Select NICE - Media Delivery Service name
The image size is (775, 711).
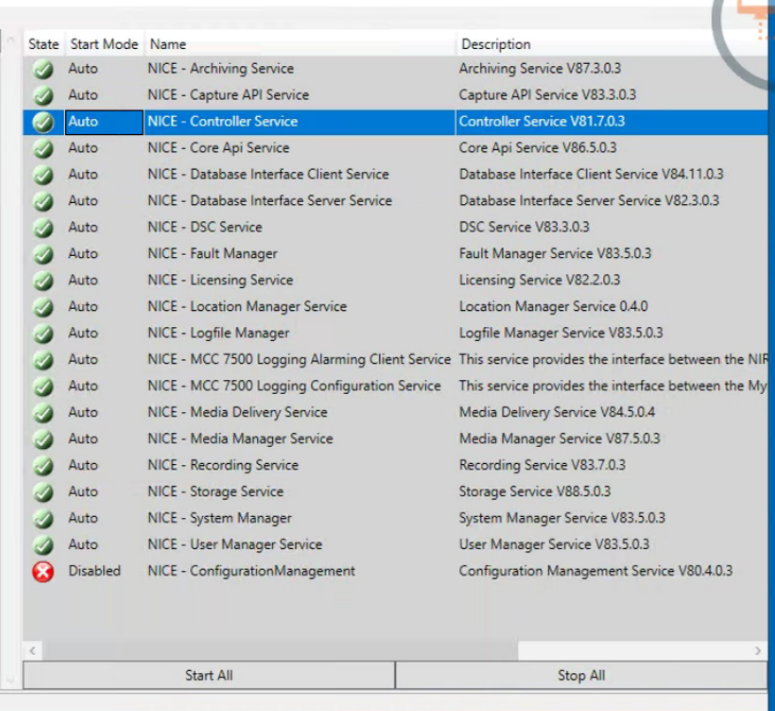coord(238,412)
